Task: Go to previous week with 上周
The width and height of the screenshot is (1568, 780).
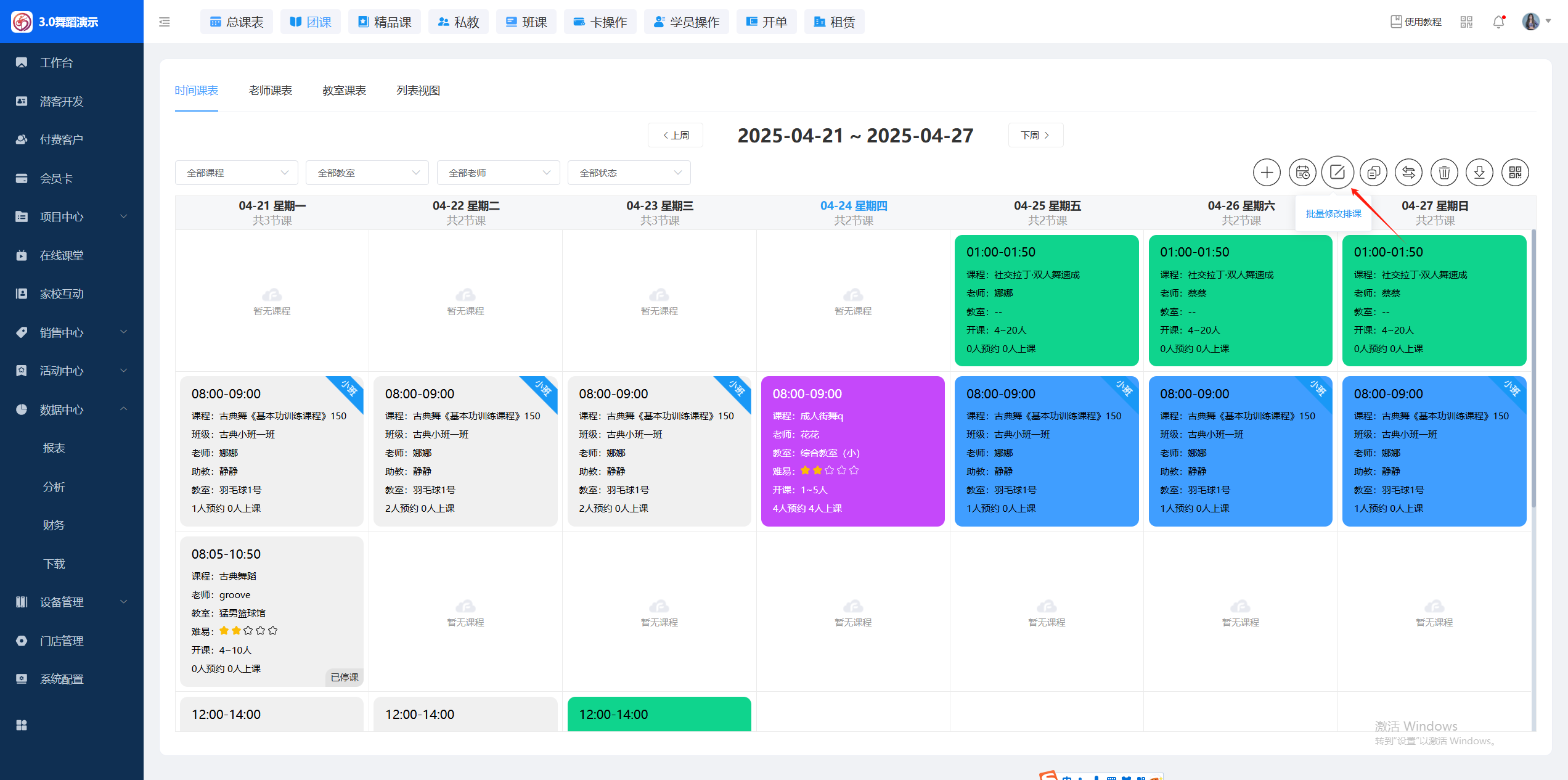Action: [676, 135]
